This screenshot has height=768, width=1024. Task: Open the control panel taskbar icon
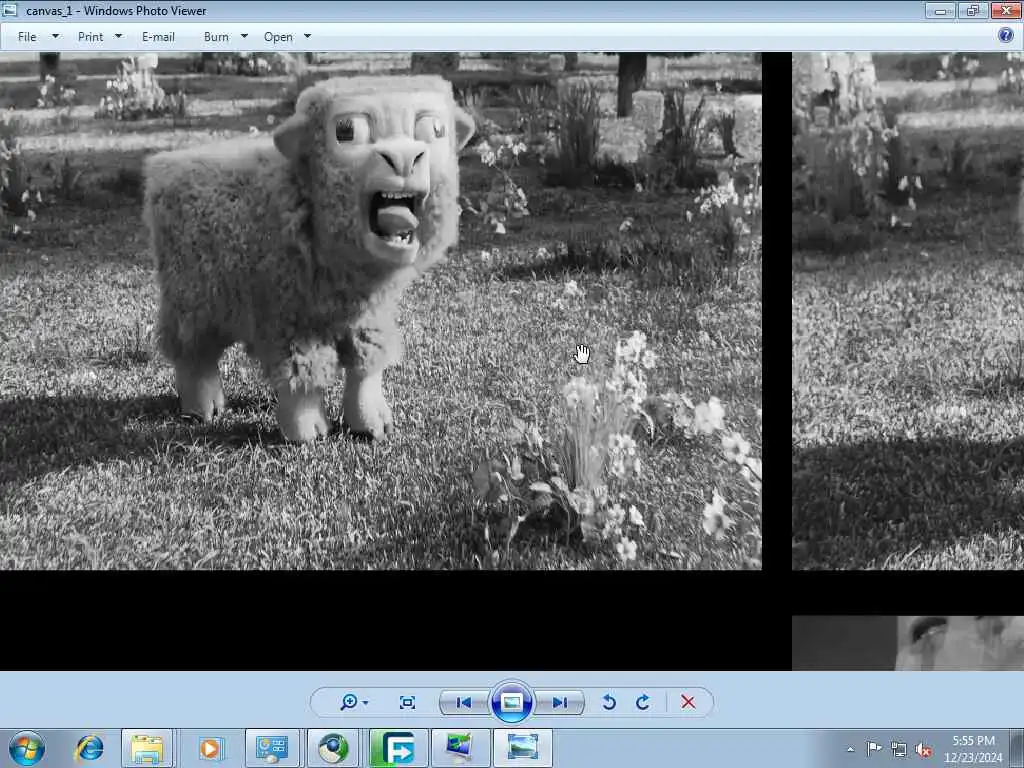point(272,748)
